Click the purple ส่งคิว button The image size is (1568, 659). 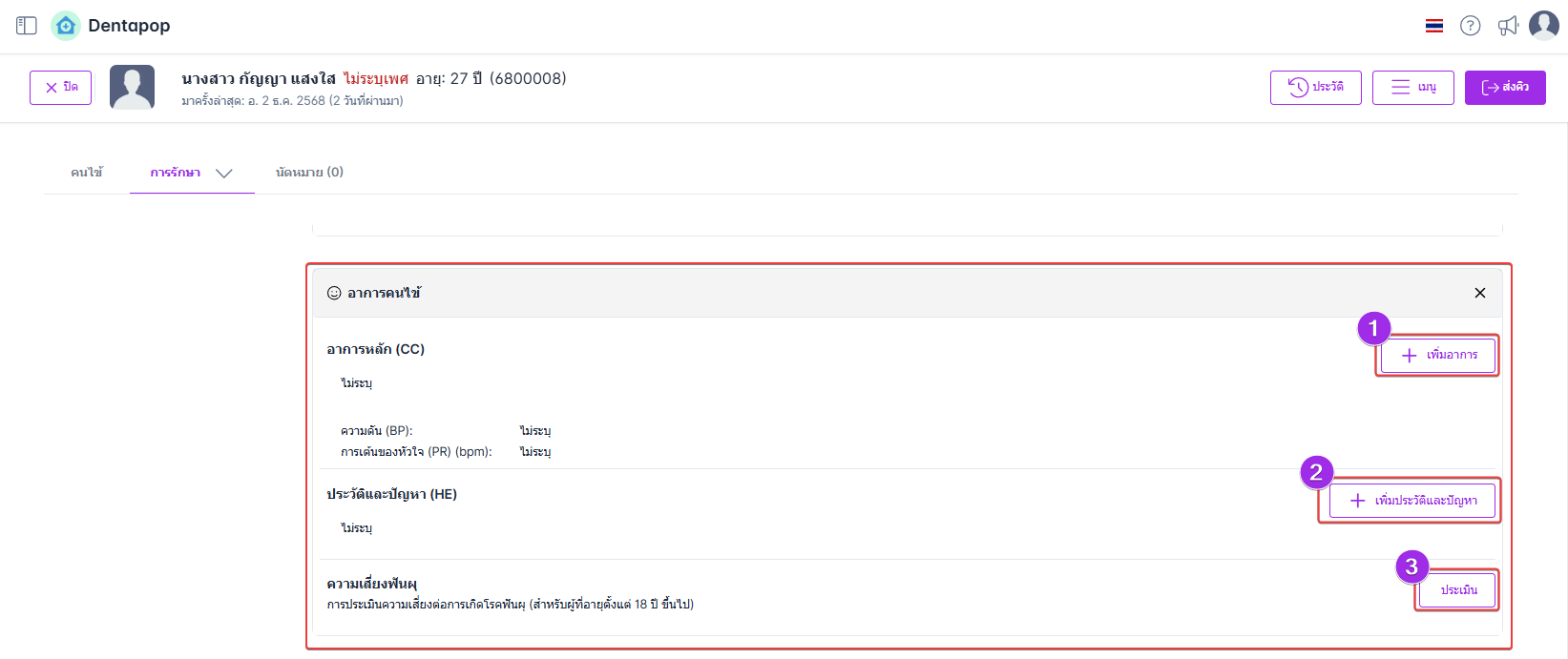tap(1504, 88)
